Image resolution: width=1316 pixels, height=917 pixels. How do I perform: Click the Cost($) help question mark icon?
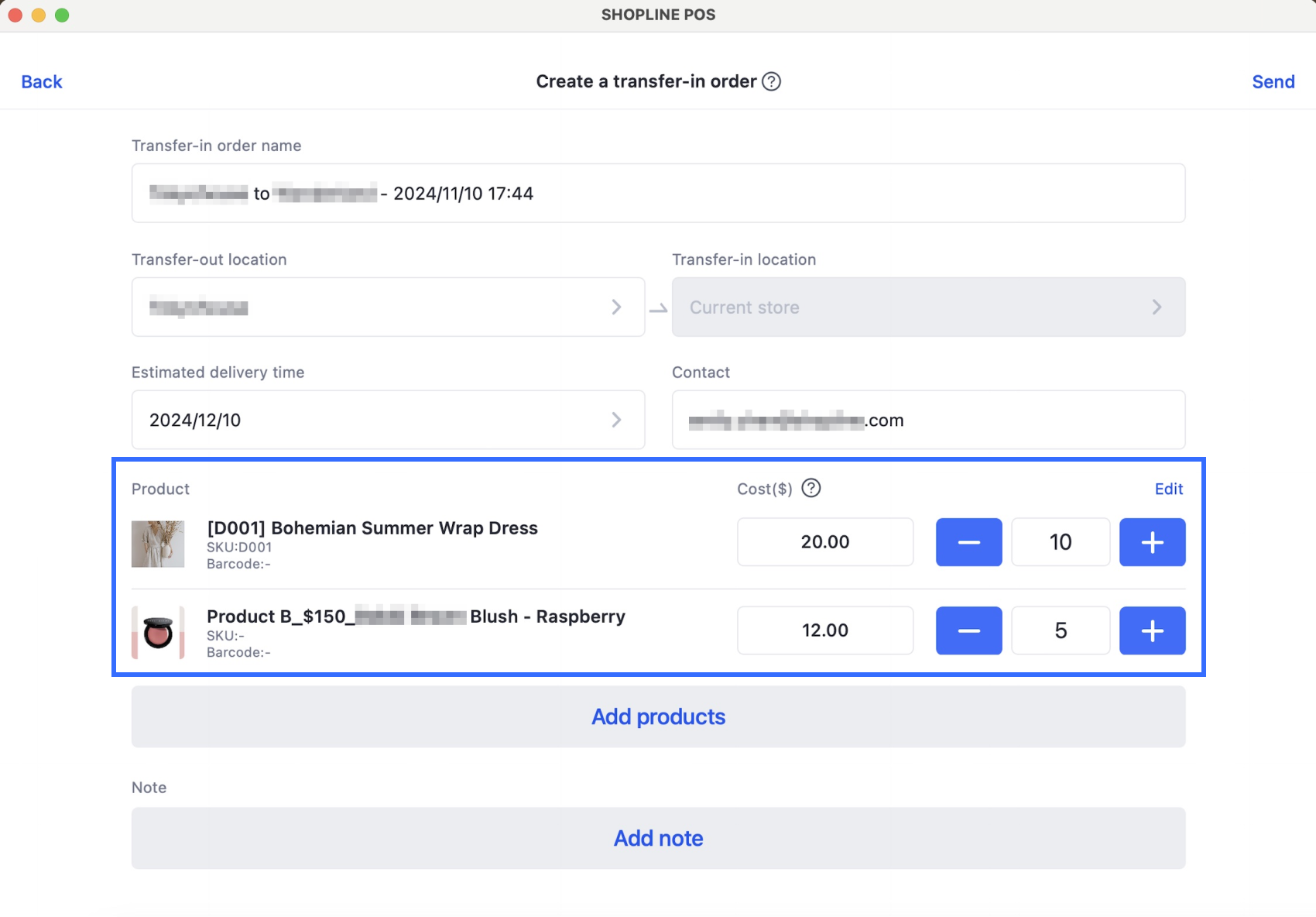pyautogui.click(x=811, y=488)
